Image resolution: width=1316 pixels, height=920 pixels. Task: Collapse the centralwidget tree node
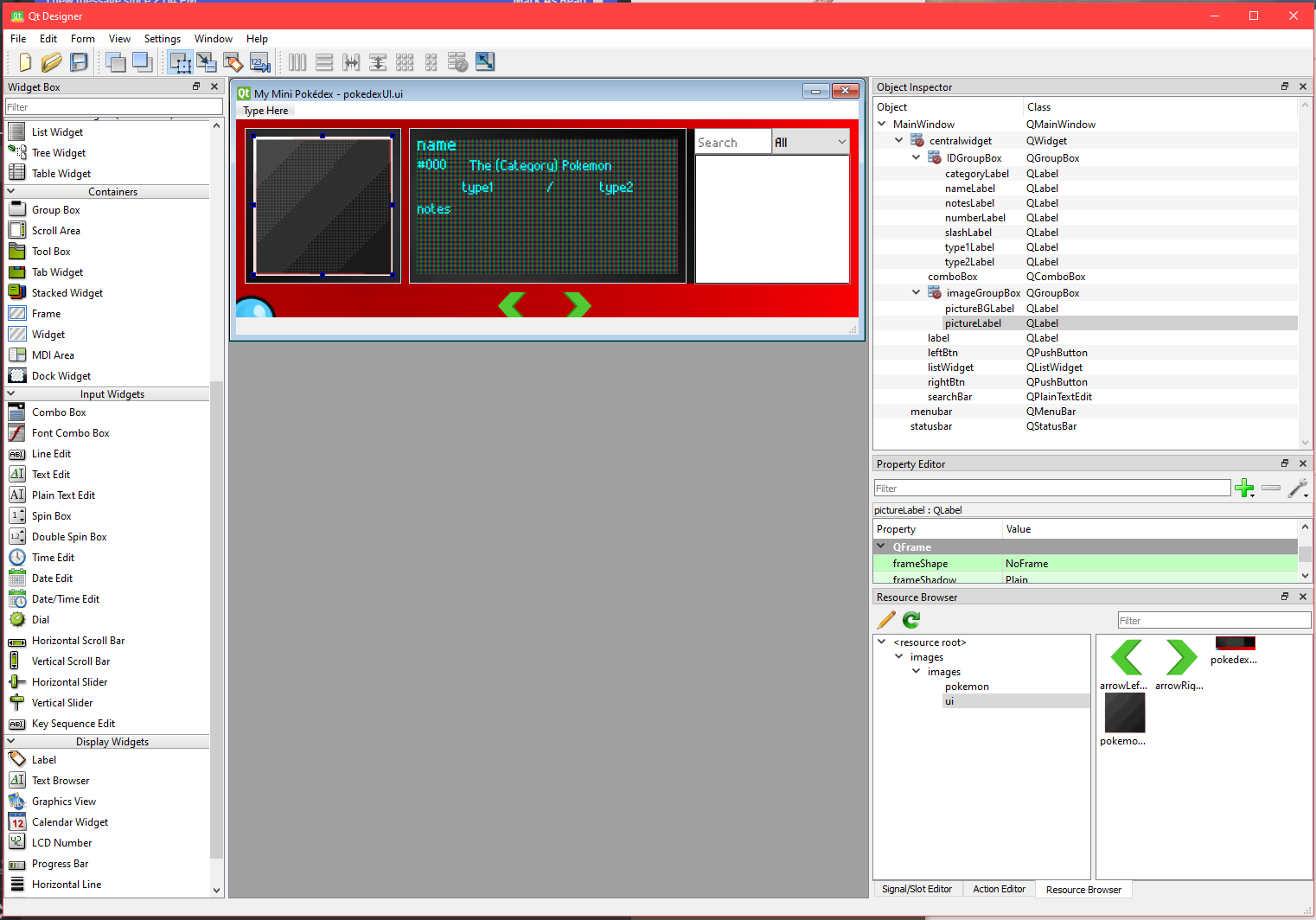(x=899, y=140)
